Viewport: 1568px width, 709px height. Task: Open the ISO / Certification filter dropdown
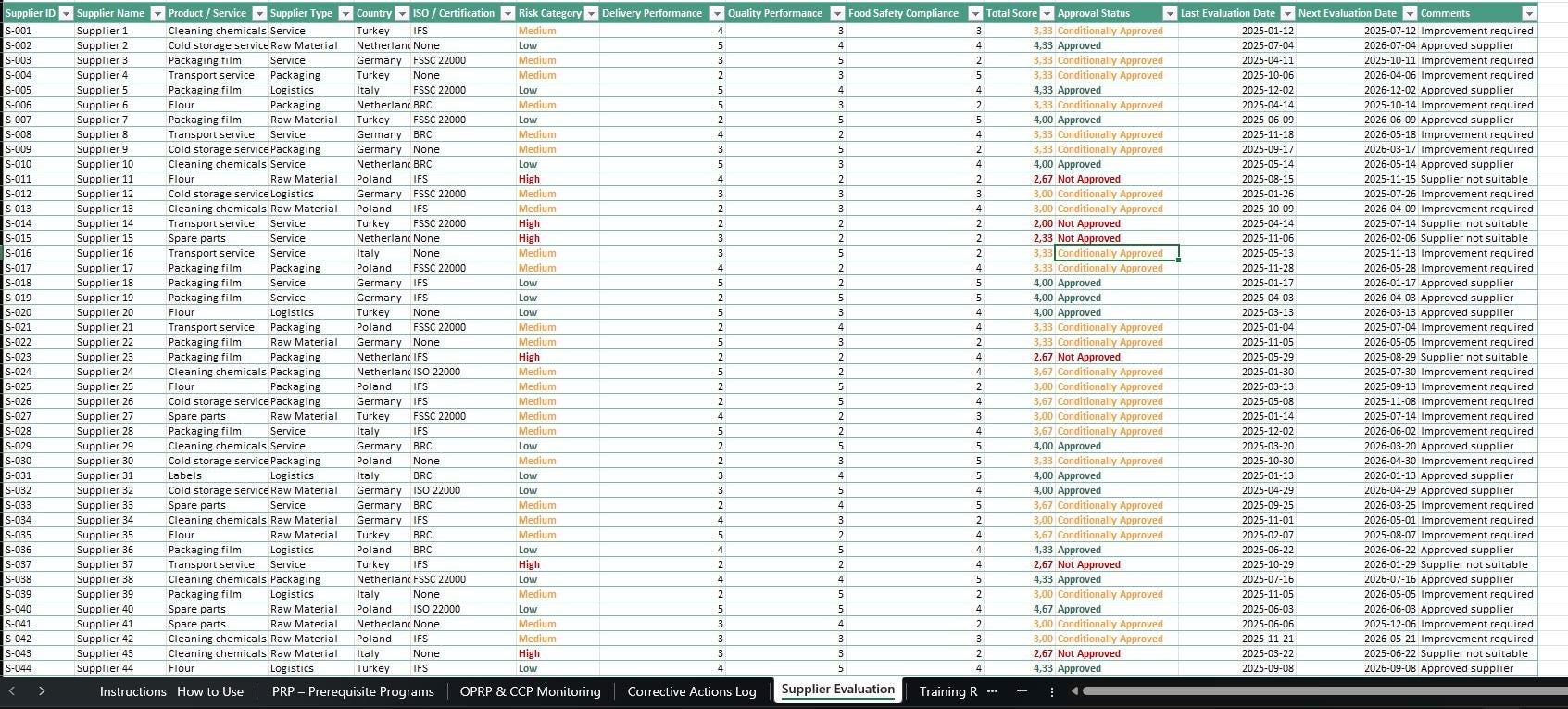(508, 13)
